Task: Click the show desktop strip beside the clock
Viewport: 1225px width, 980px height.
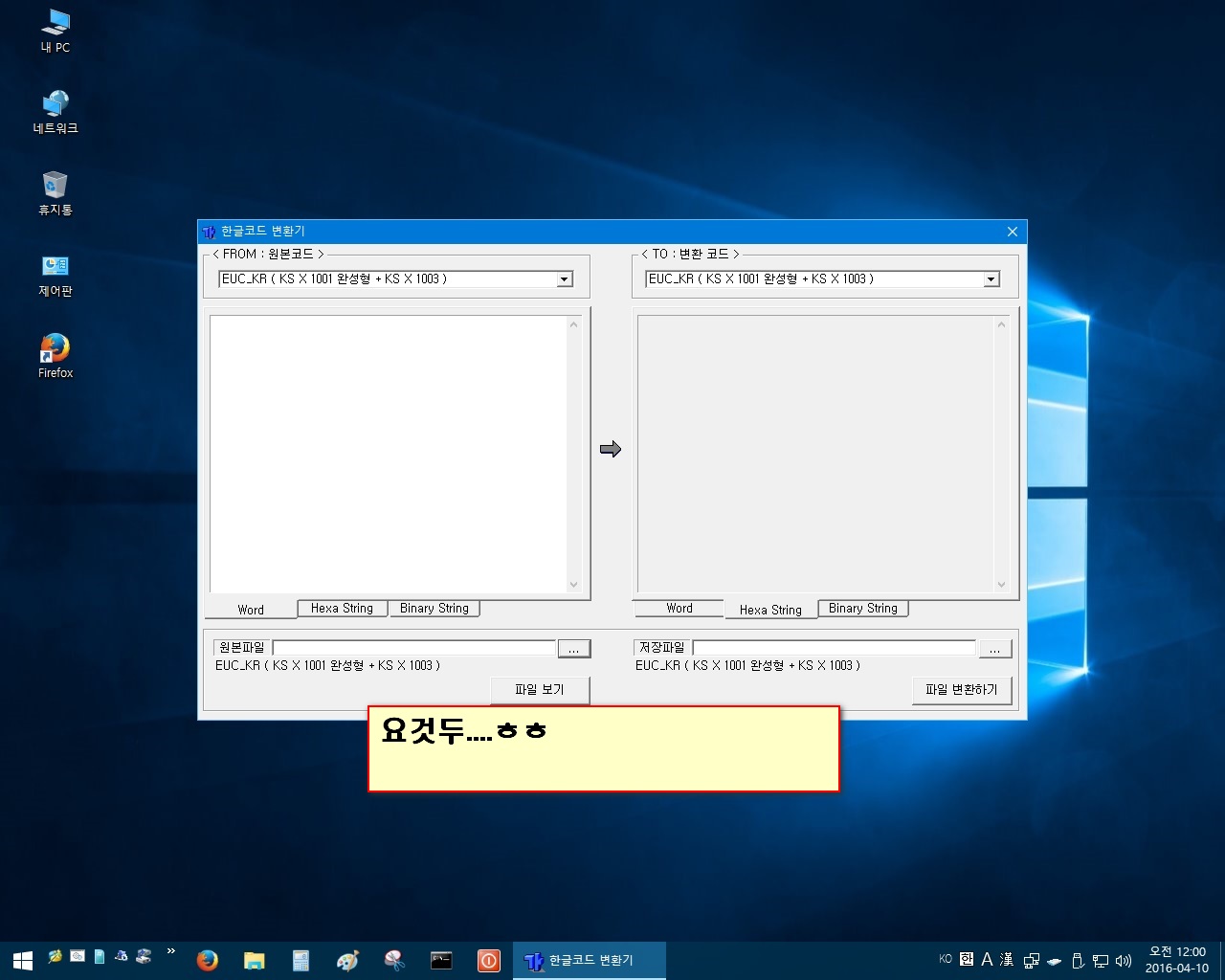Action: pos(1222,960)
